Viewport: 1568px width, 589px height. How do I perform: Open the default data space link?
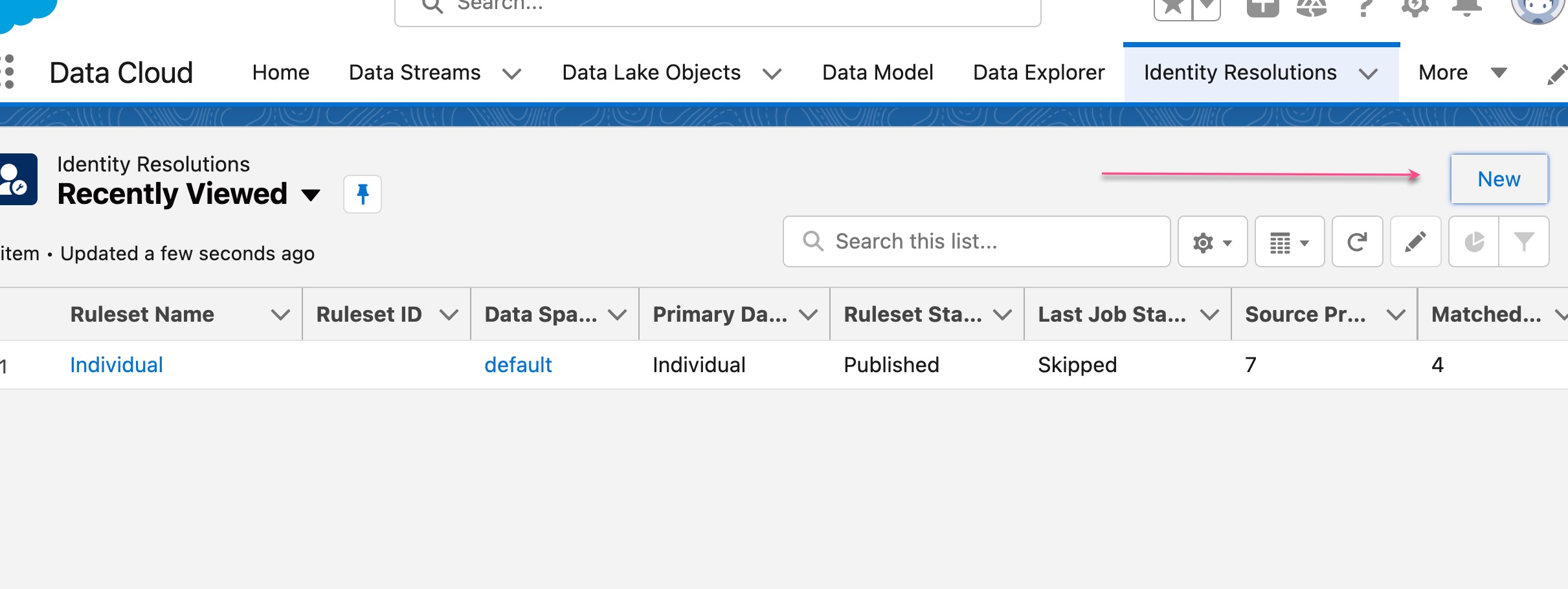tap(518, 365)
